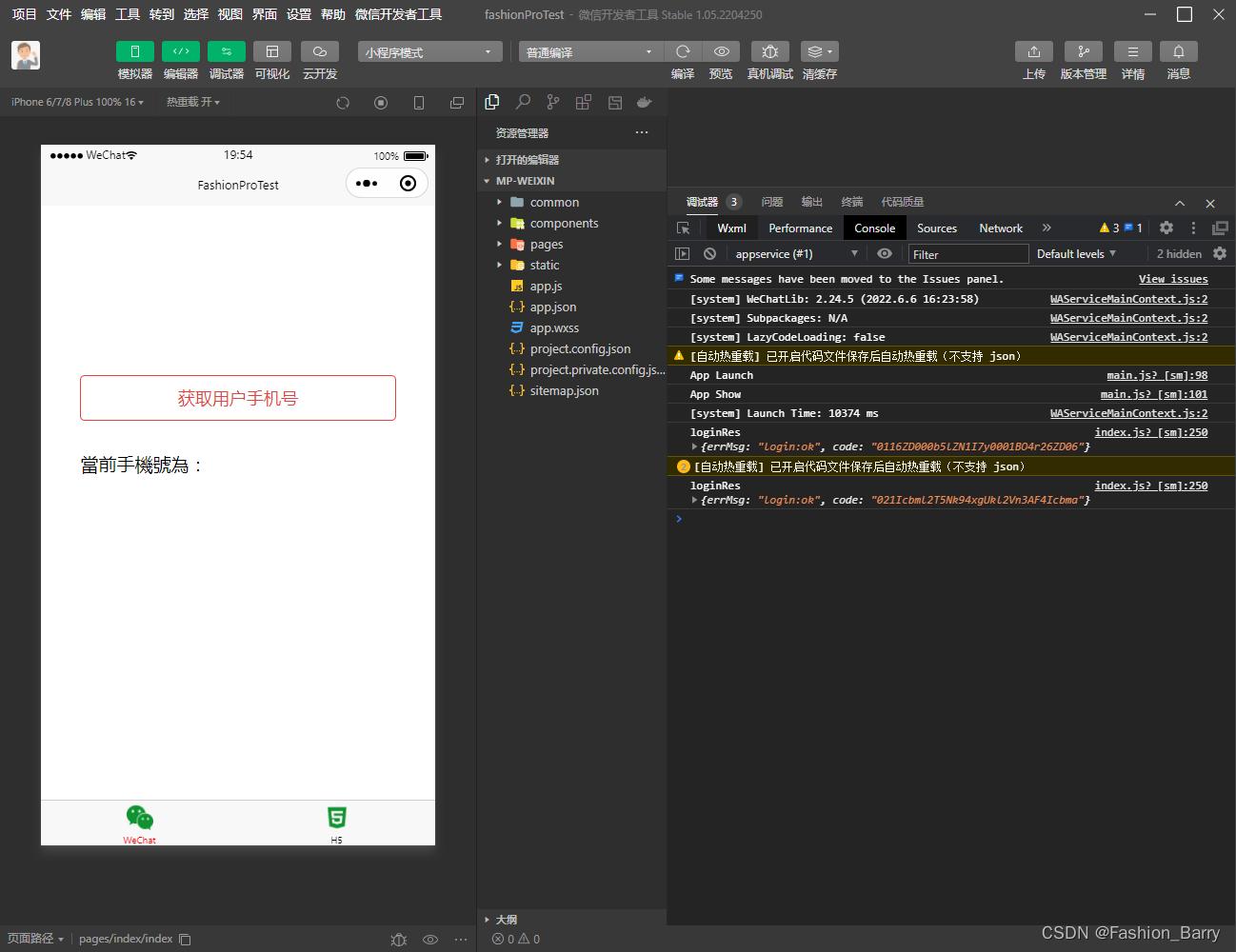Open DevTools settings gear icon
Screen dimensions: 1236x952
click(x=1166, y=228)
